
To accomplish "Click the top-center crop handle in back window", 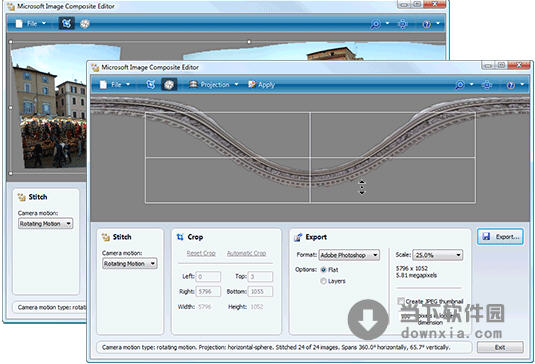I will [x=249, y=42].
